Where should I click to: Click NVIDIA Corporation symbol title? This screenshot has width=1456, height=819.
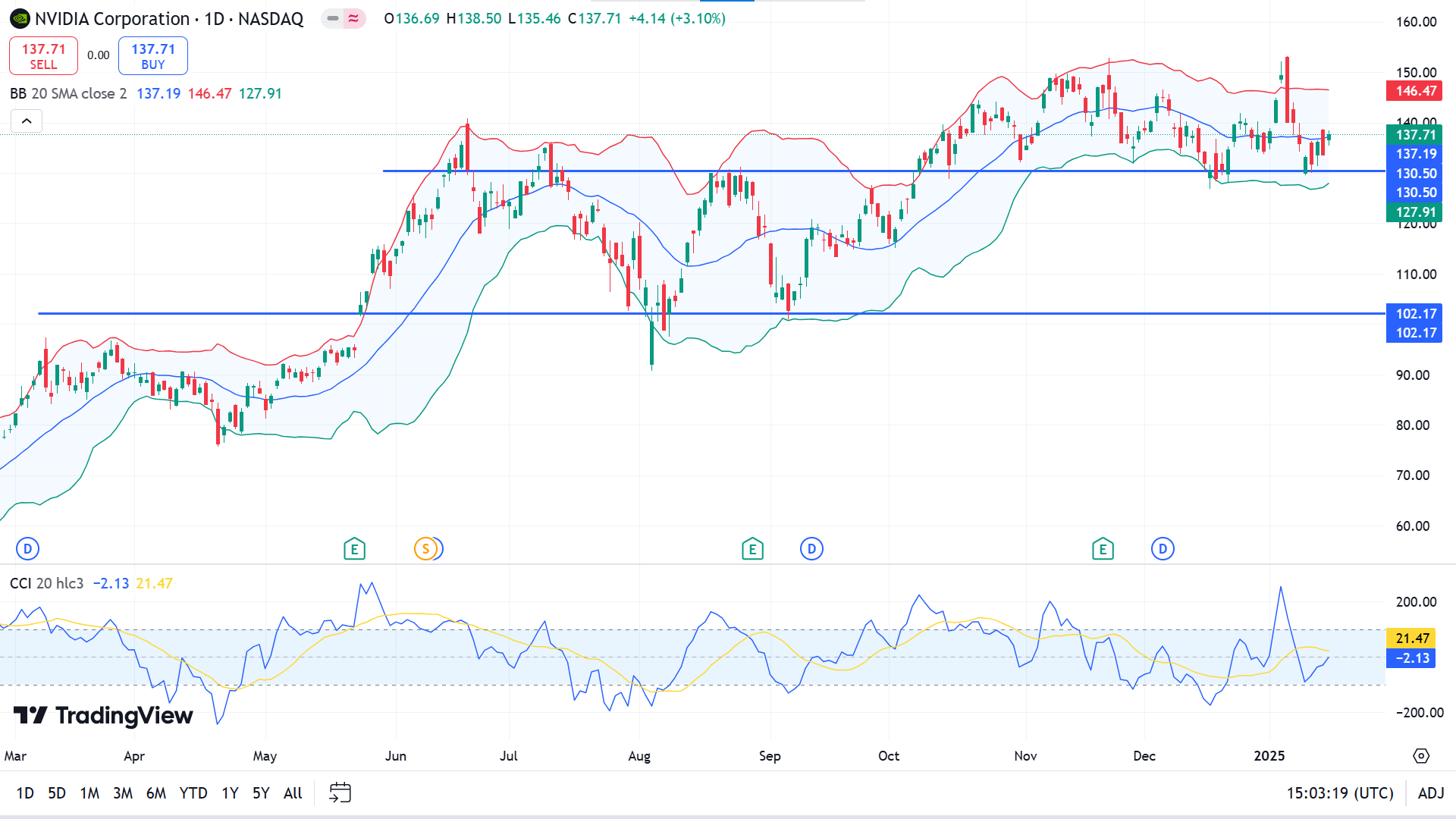pyautogui.click(x=112, y=19)
